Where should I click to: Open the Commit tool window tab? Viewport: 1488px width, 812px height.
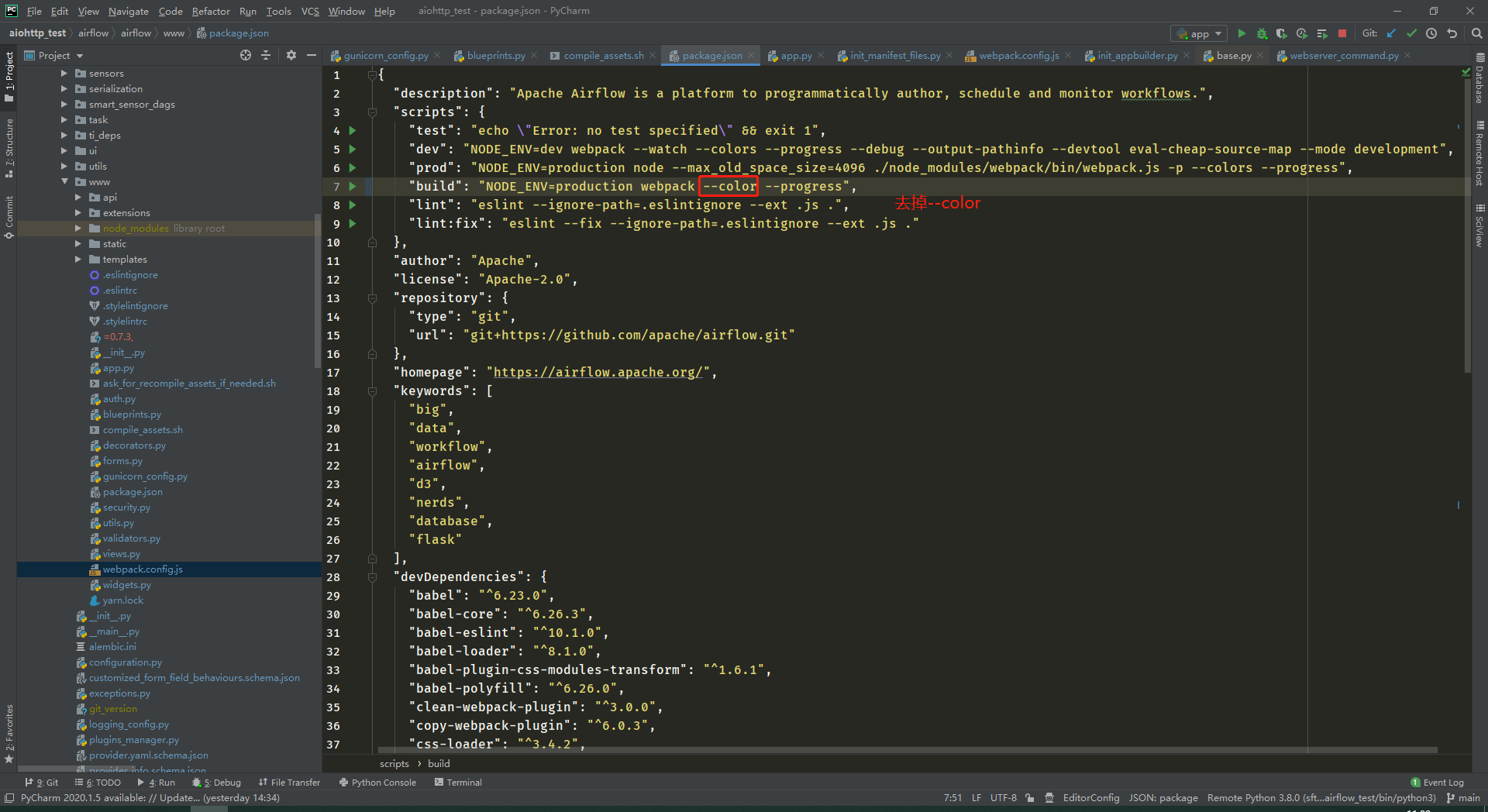9,217
